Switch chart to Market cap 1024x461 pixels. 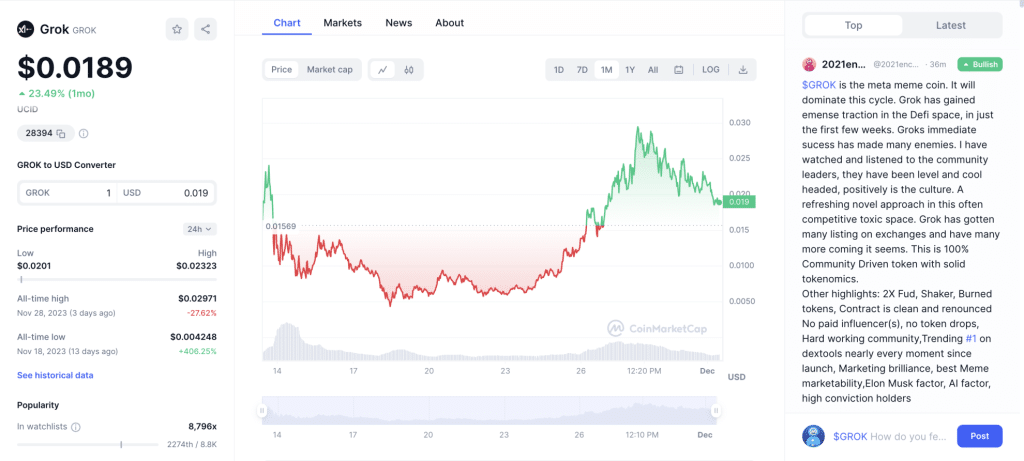point(329,70)
